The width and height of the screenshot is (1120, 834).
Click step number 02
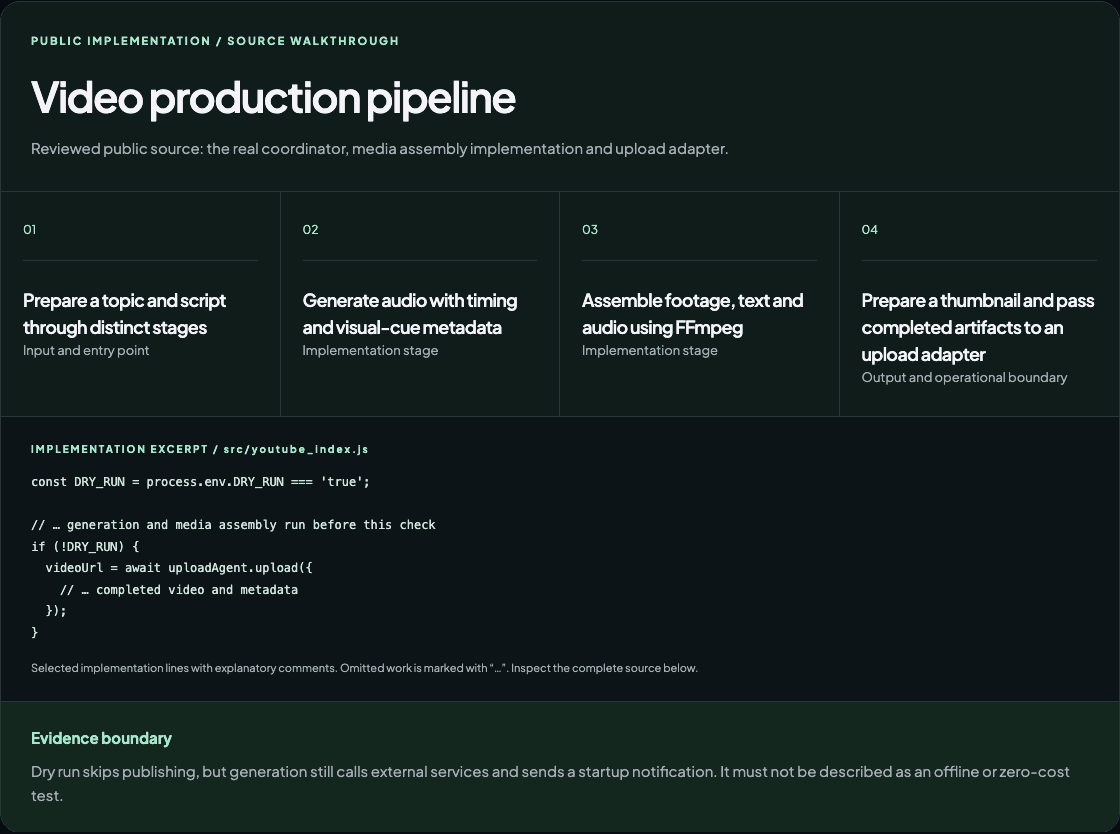pos(310,229)
